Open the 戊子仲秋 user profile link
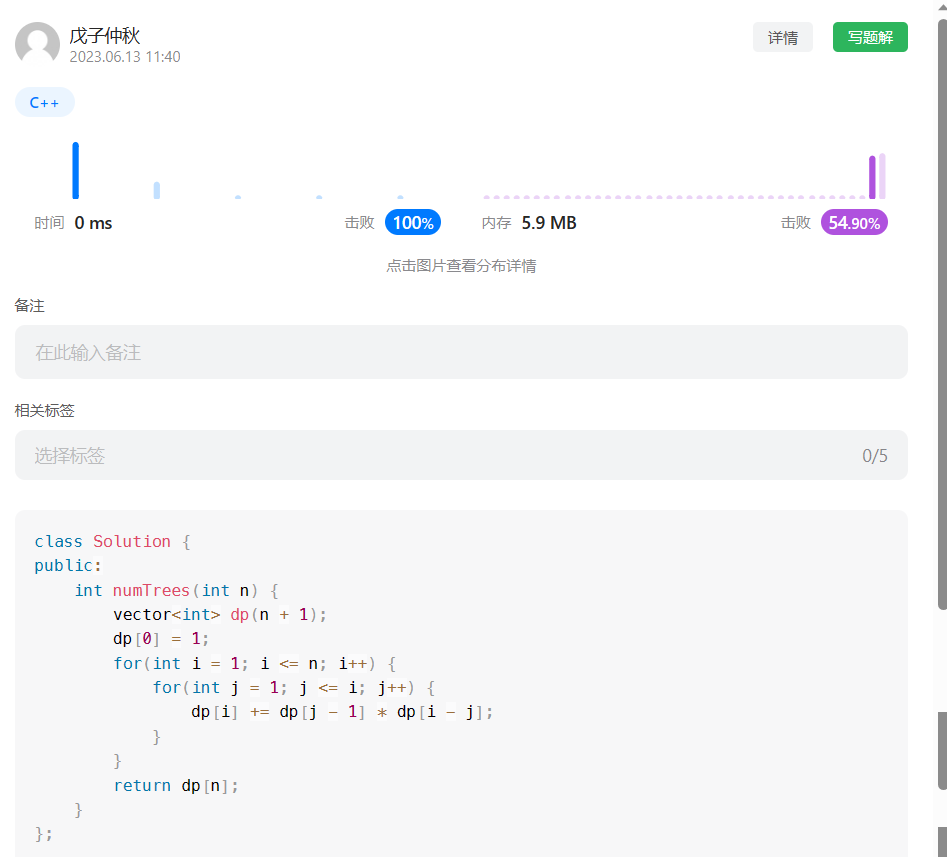The width and height of the screenshot is (947, 857). tap(104, 36)
